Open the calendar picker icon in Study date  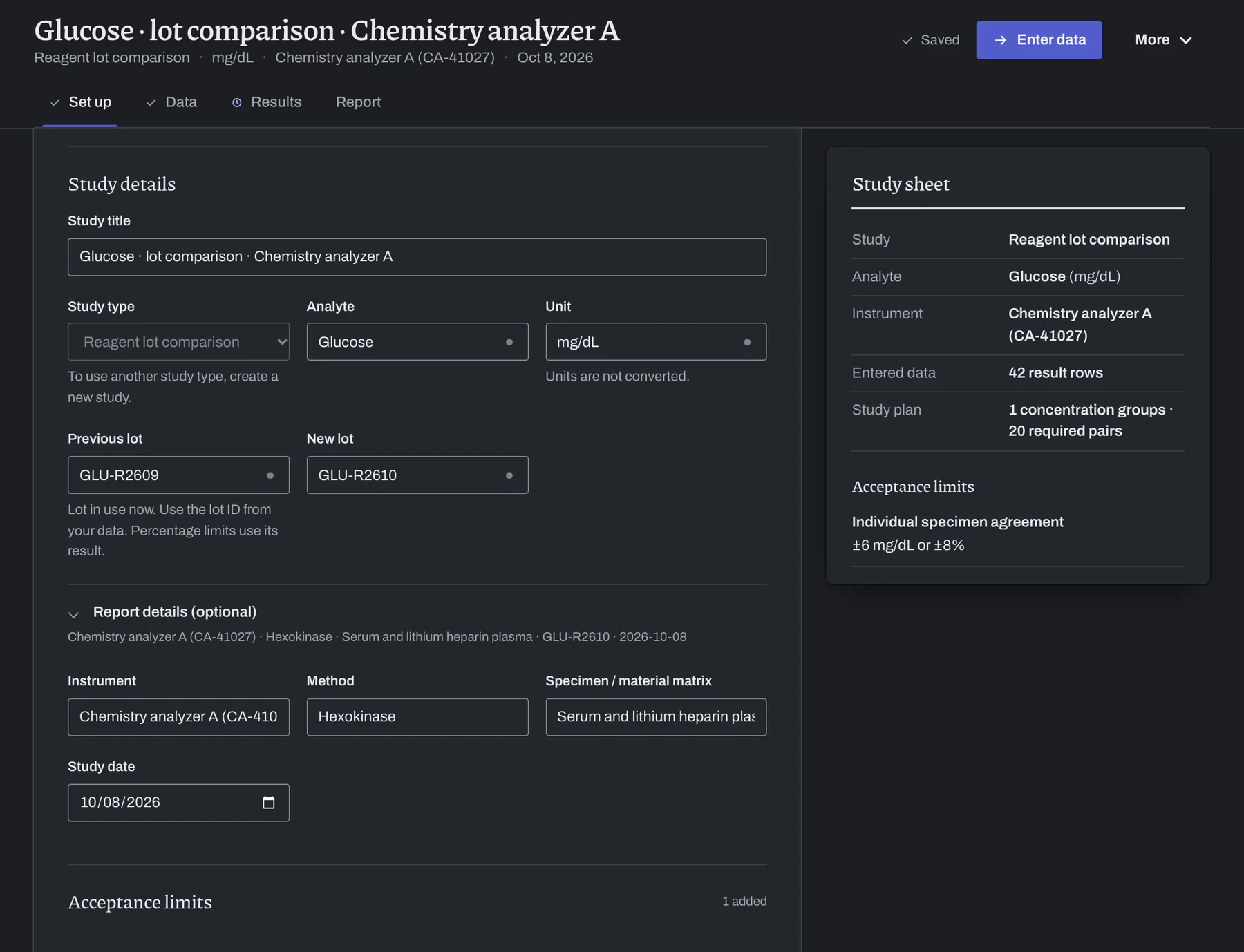point(269,802)
